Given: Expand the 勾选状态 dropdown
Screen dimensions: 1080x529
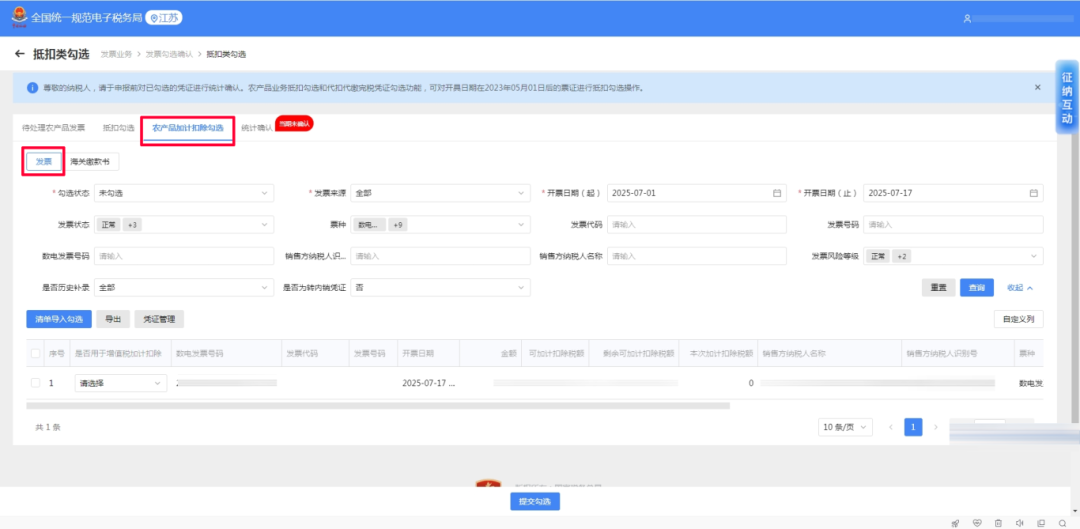Looking at the screenshot, I should pos(184,194).
